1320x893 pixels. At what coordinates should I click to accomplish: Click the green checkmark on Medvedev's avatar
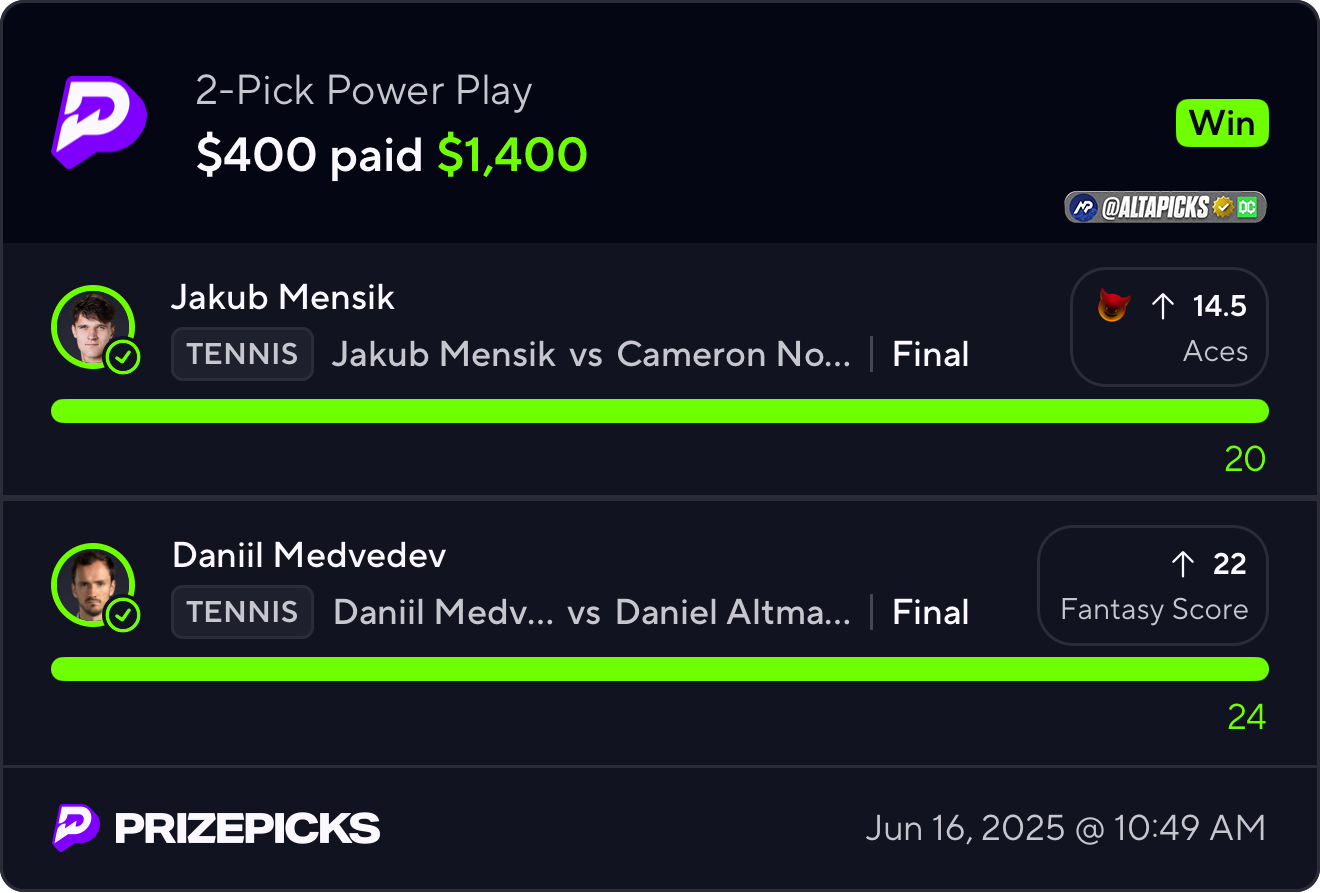point(123,615)
